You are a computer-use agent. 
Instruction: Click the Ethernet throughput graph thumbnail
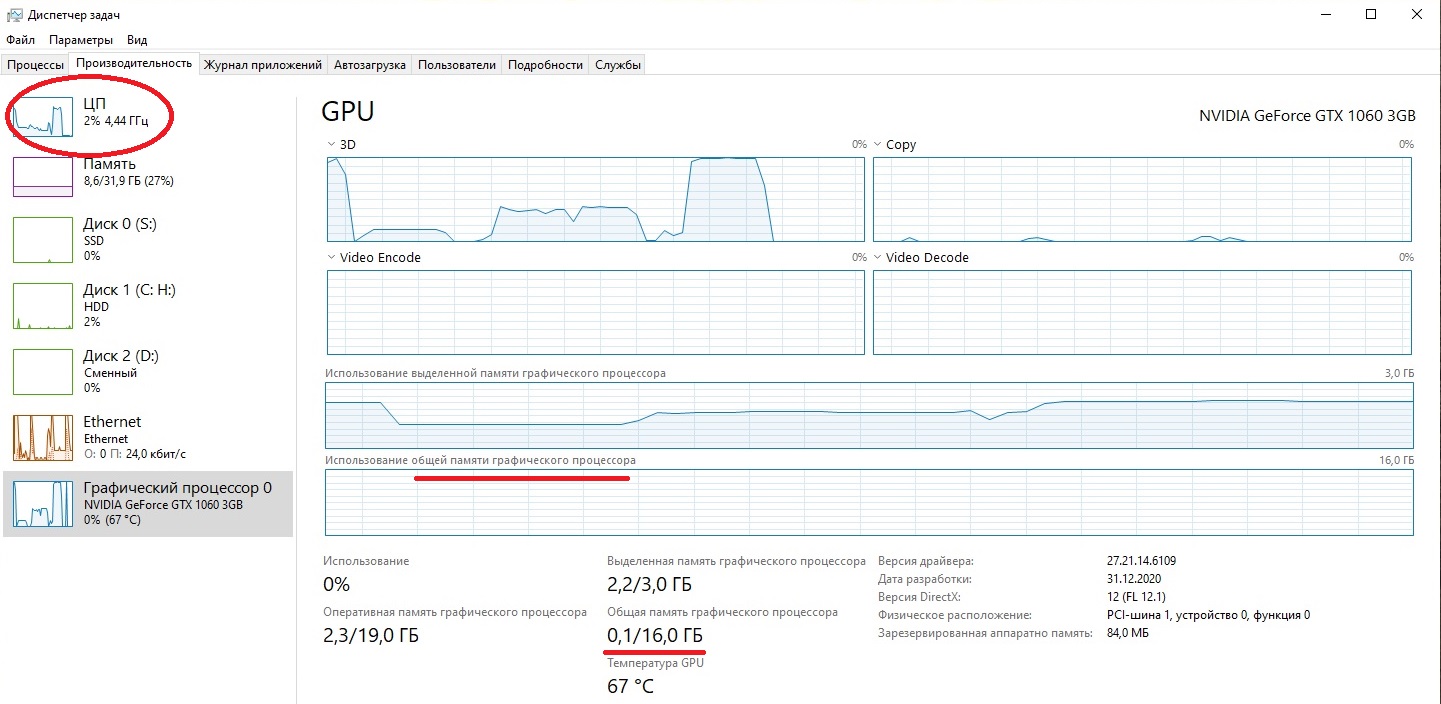pos(43,438)
